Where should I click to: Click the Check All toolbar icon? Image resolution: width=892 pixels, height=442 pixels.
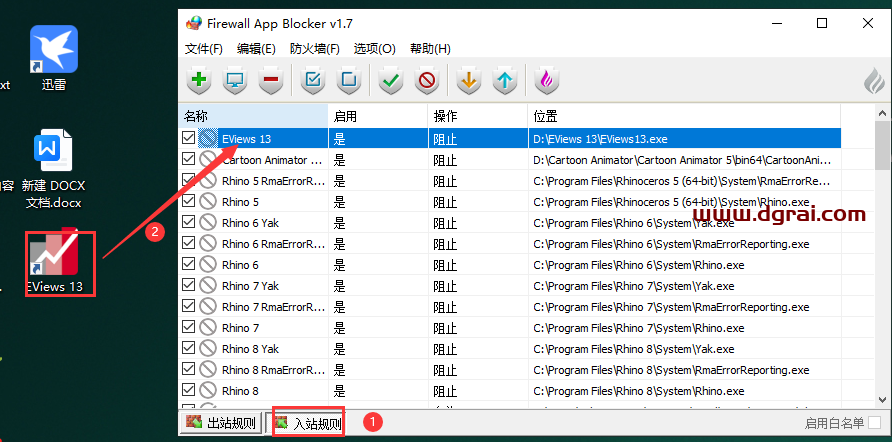[x=312, y=81]
